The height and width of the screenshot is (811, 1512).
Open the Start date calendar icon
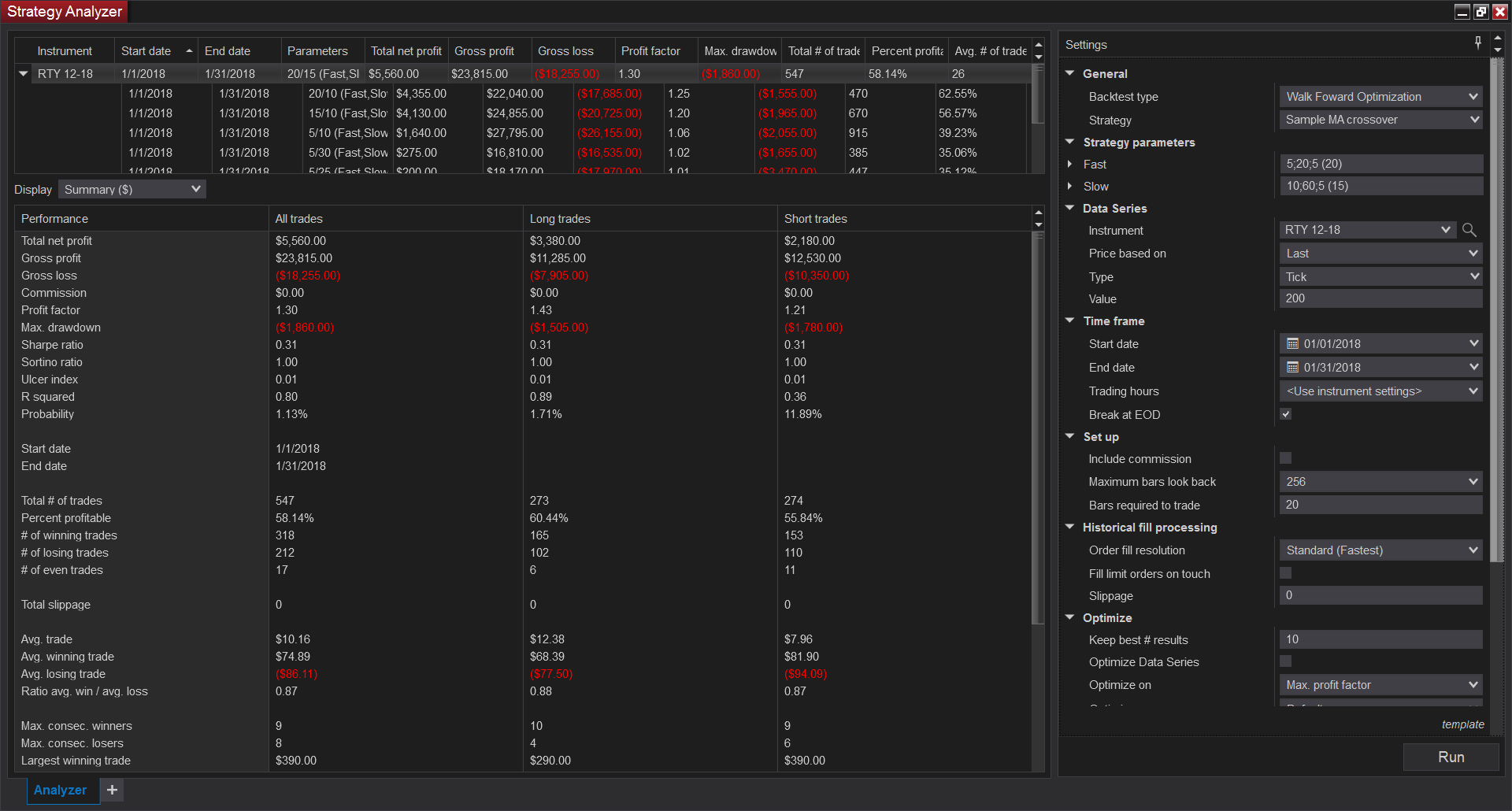(1292, 344)
